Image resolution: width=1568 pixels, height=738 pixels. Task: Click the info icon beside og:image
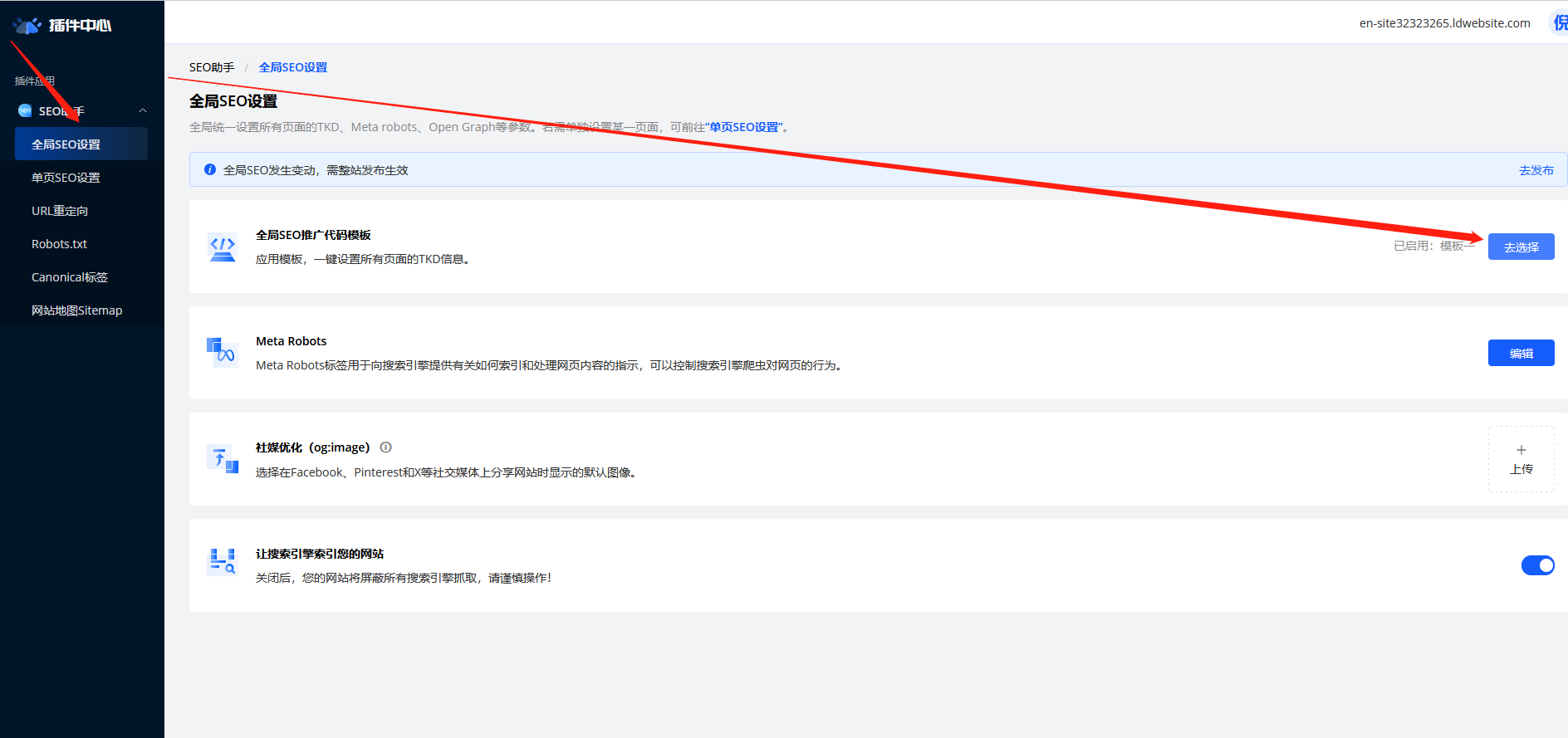click(385, 447)
